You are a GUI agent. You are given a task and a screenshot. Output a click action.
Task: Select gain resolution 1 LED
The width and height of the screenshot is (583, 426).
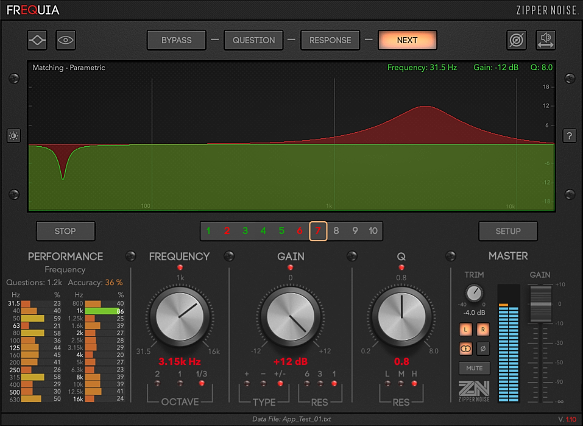(x=334, y=383)
